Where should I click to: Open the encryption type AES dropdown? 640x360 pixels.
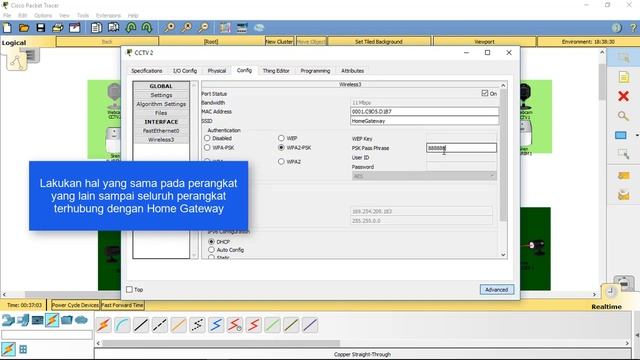tap(424, 176)
